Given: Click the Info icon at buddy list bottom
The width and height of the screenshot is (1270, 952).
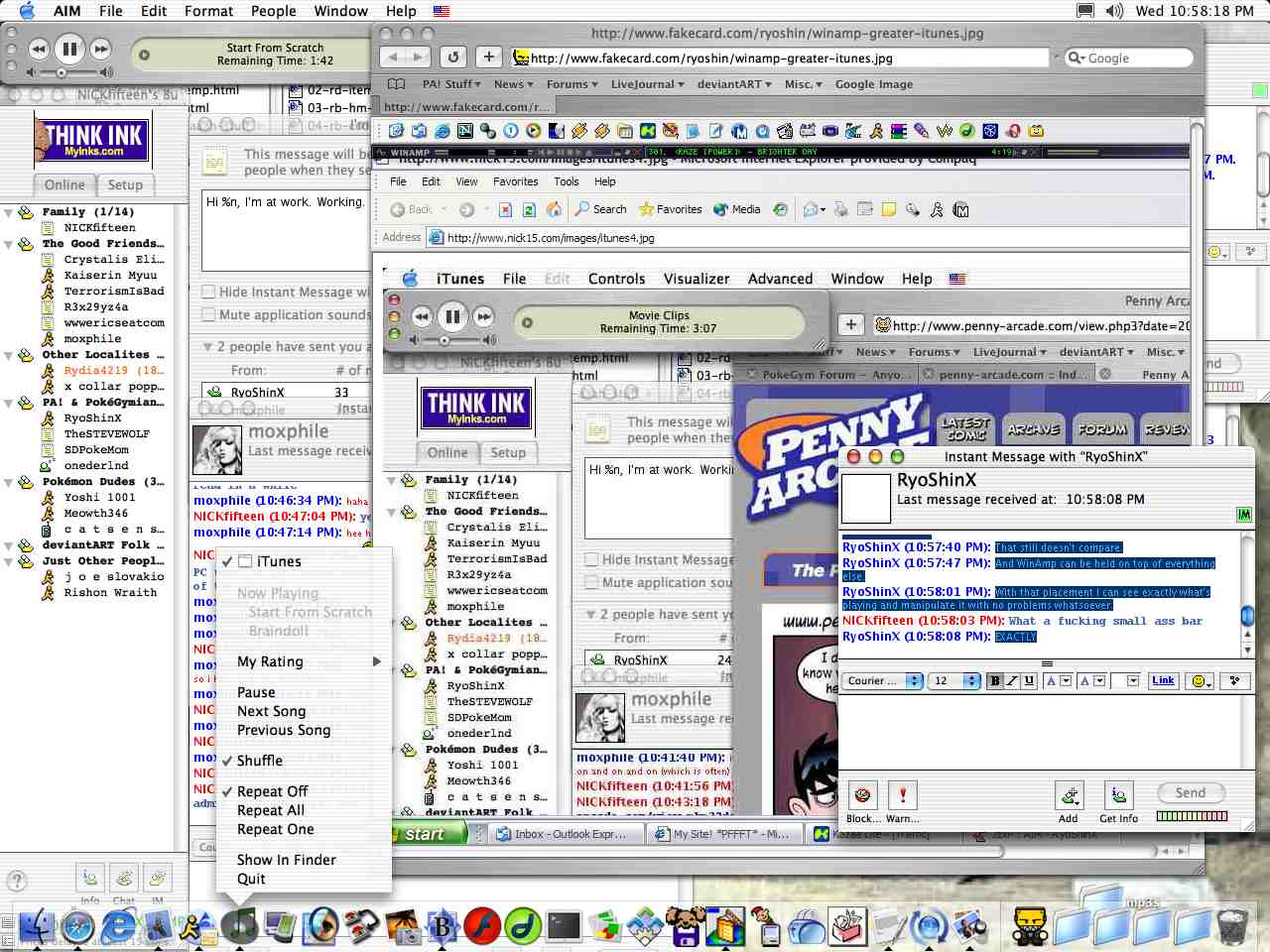Looking at the screenshot, I should tap(90, 878).
